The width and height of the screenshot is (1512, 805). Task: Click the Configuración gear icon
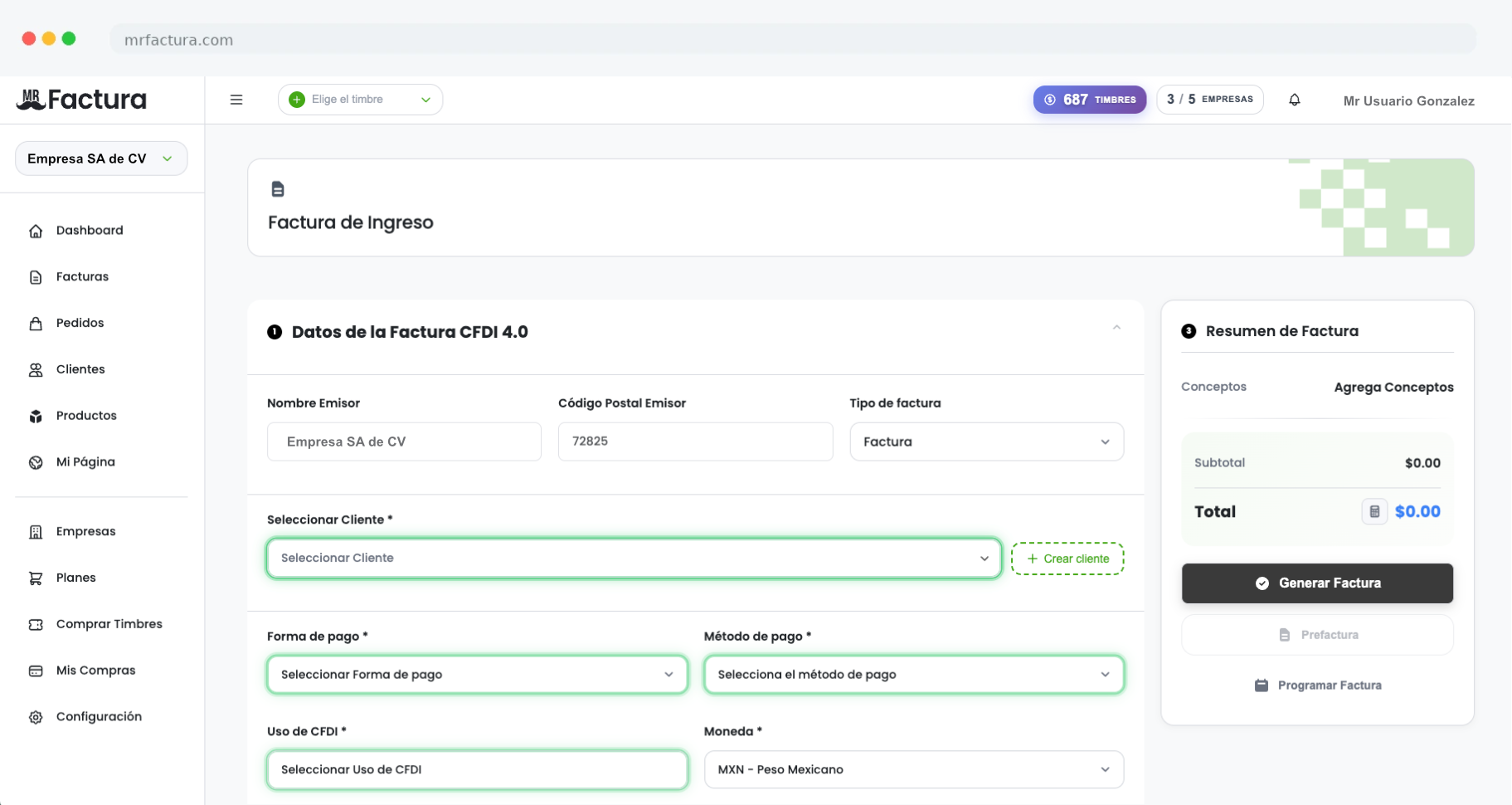tap(36, 717)
